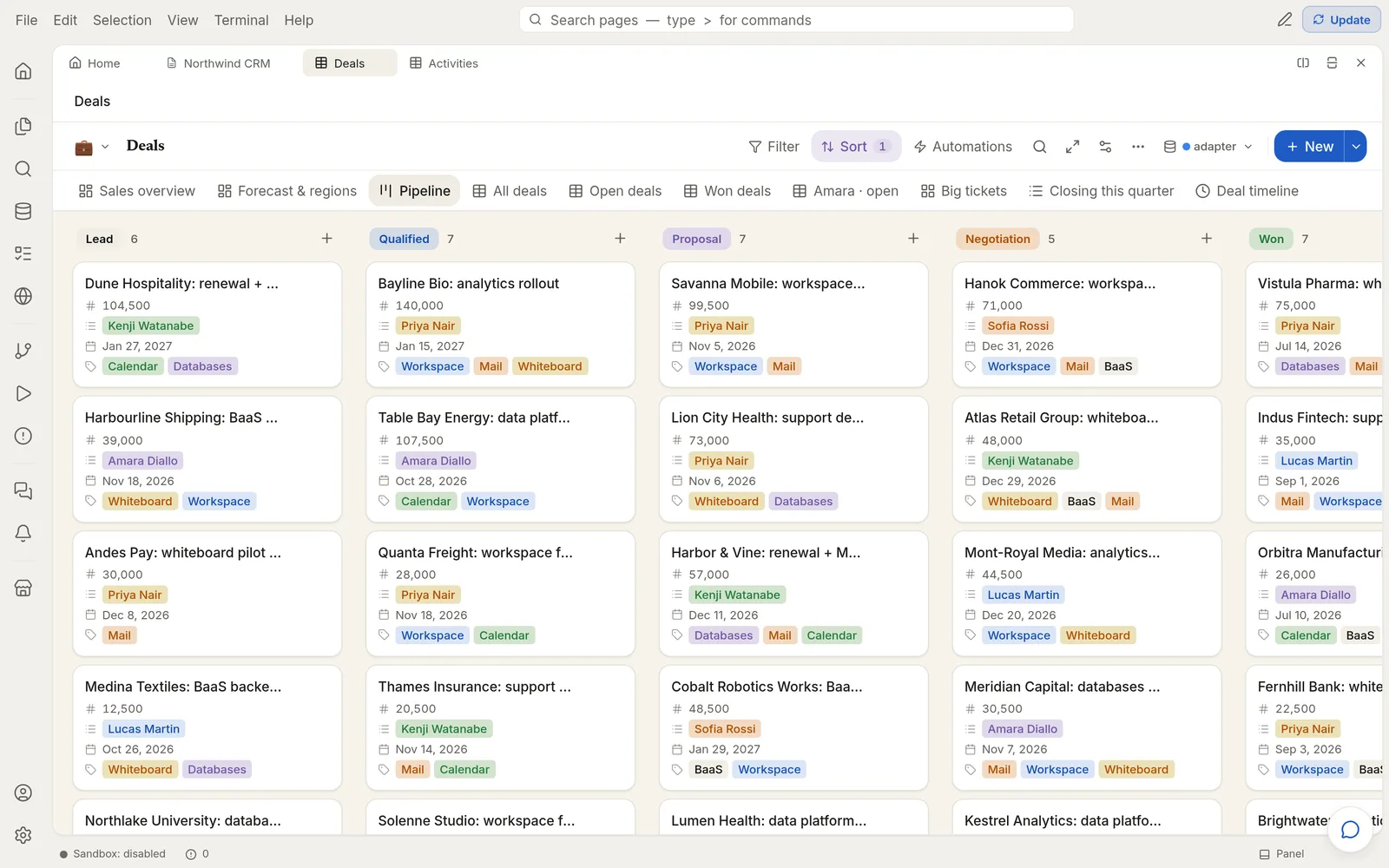Click the Update button
Viewport: 1389px width, 868px height.
pyautogui.click(x=1341, y=19)
